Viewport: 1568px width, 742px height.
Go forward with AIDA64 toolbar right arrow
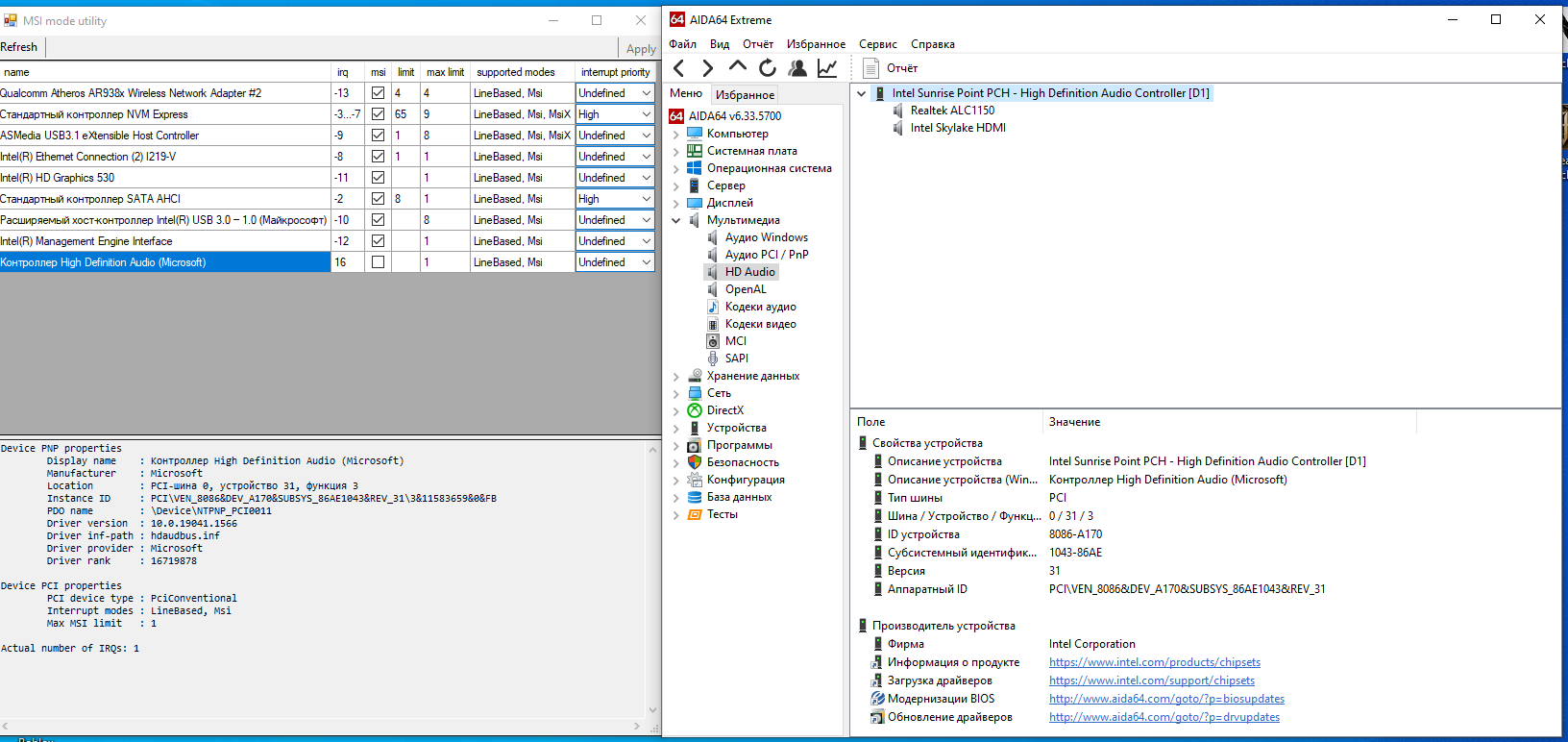pyautogui.click(x=708, y=68)
